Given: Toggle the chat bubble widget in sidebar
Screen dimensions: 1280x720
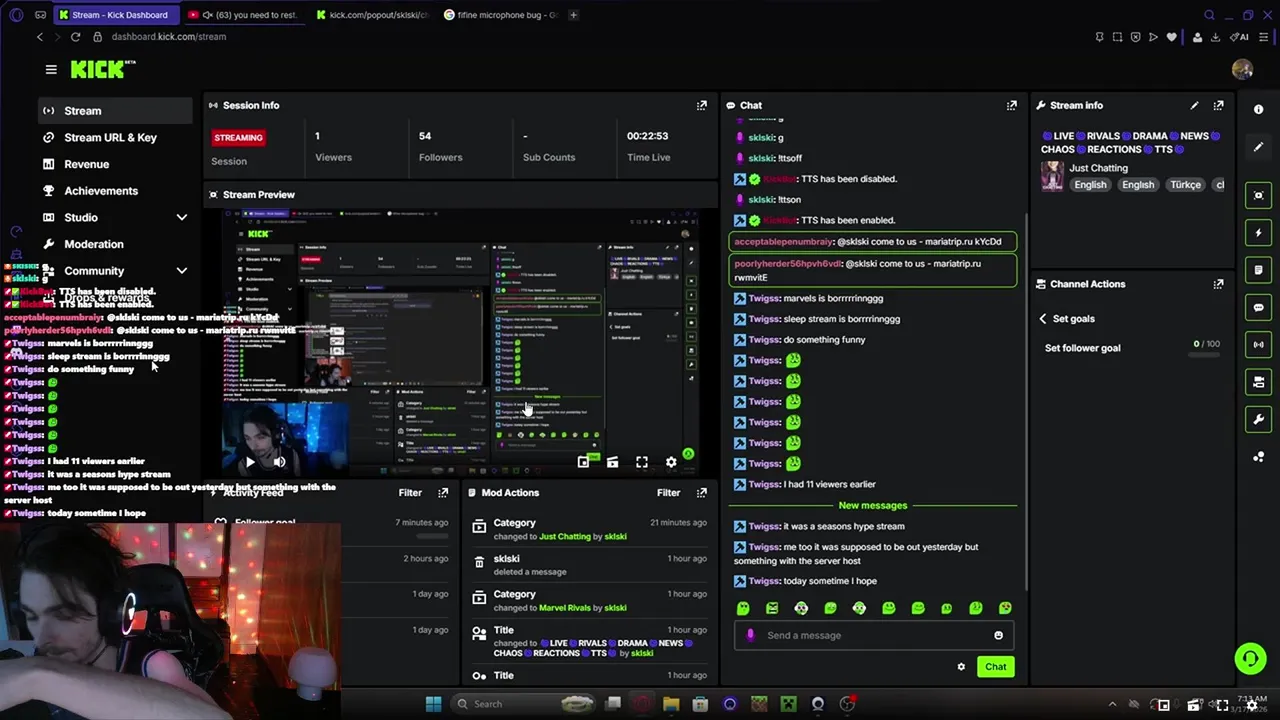Looking at the screenshot, I should [x=1259, y=307].
